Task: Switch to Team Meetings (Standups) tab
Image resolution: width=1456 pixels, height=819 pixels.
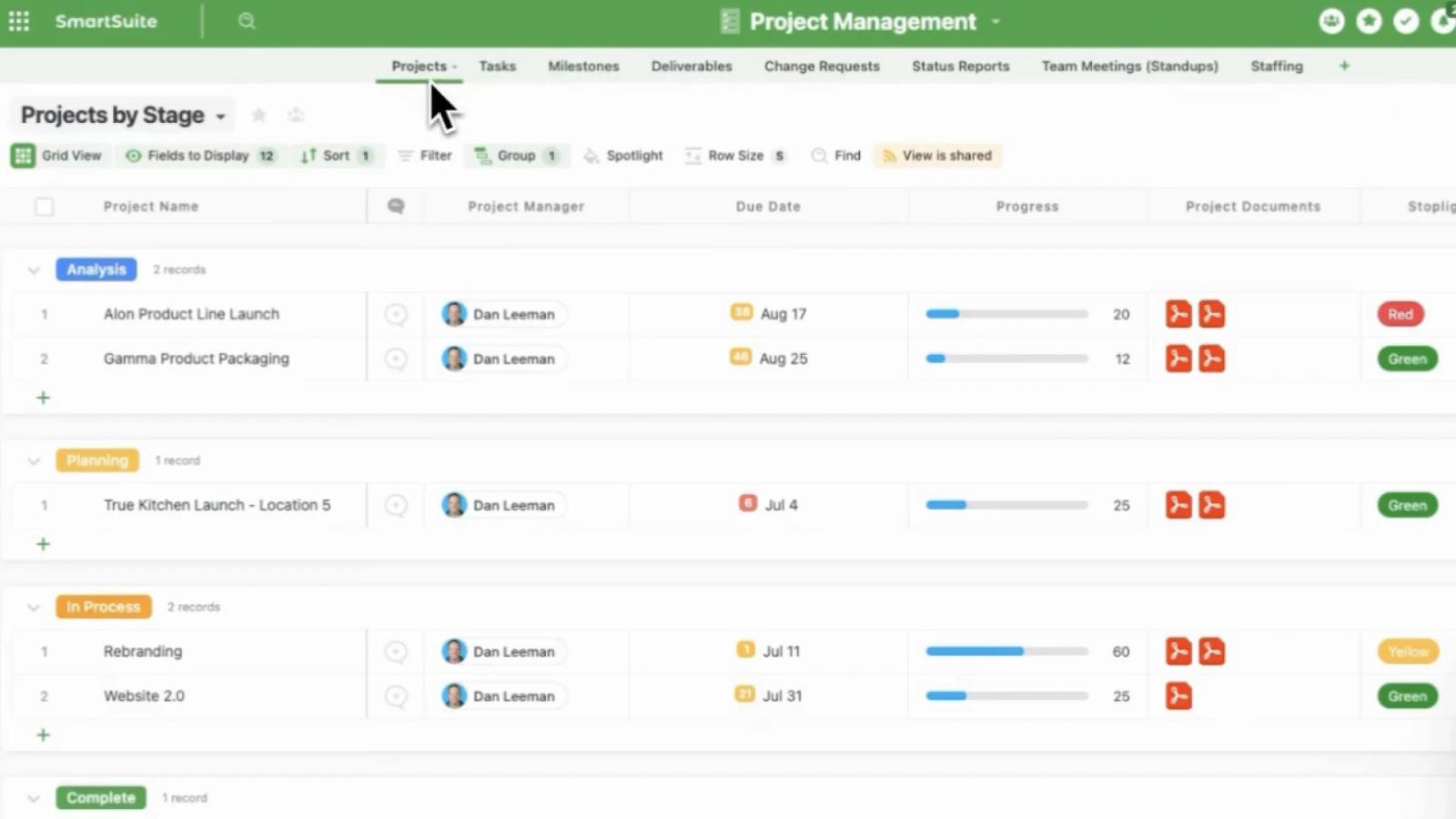Action: tap(1129, 66)
